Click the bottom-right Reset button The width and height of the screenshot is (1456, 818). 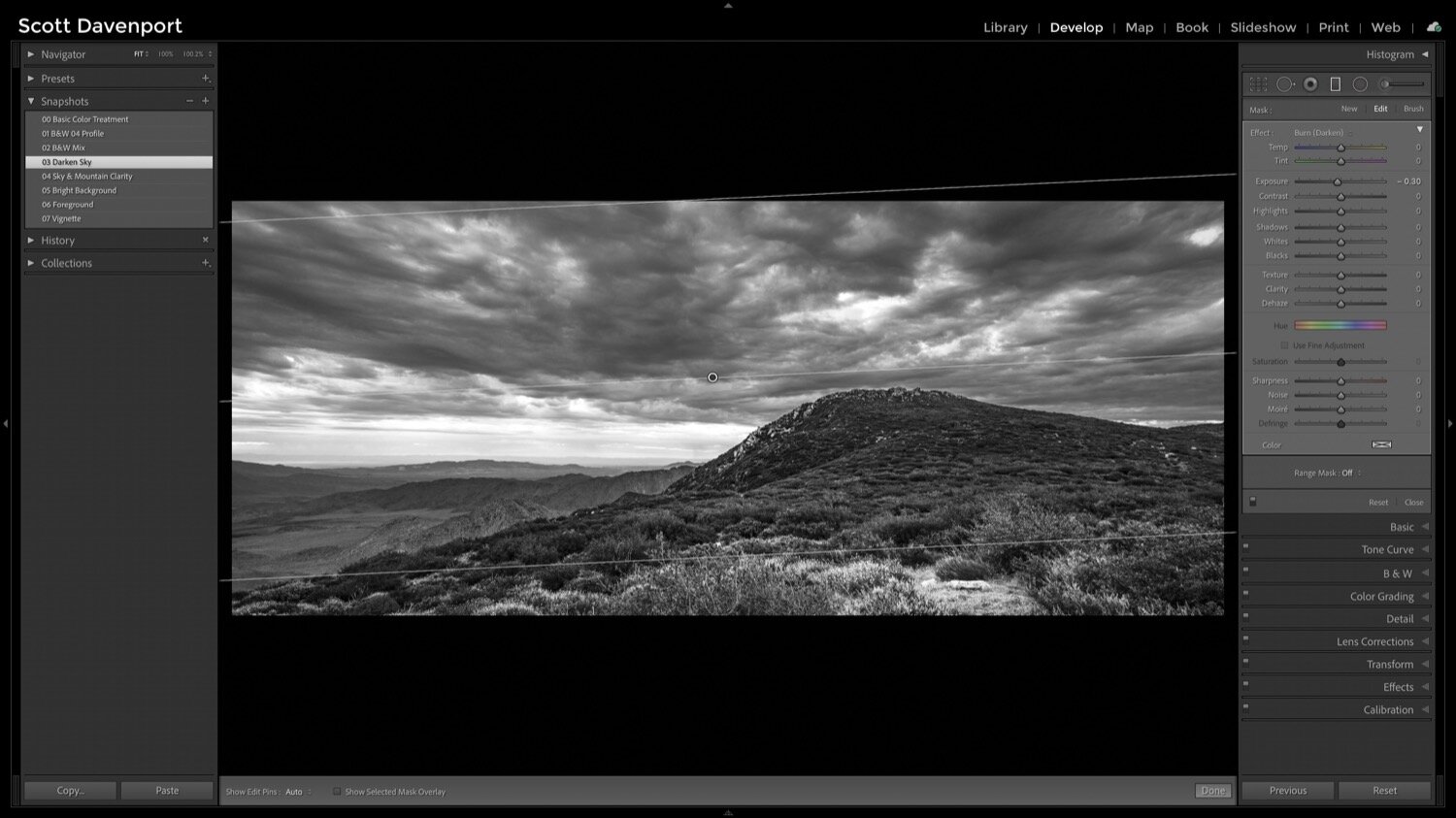(1384, 791)
